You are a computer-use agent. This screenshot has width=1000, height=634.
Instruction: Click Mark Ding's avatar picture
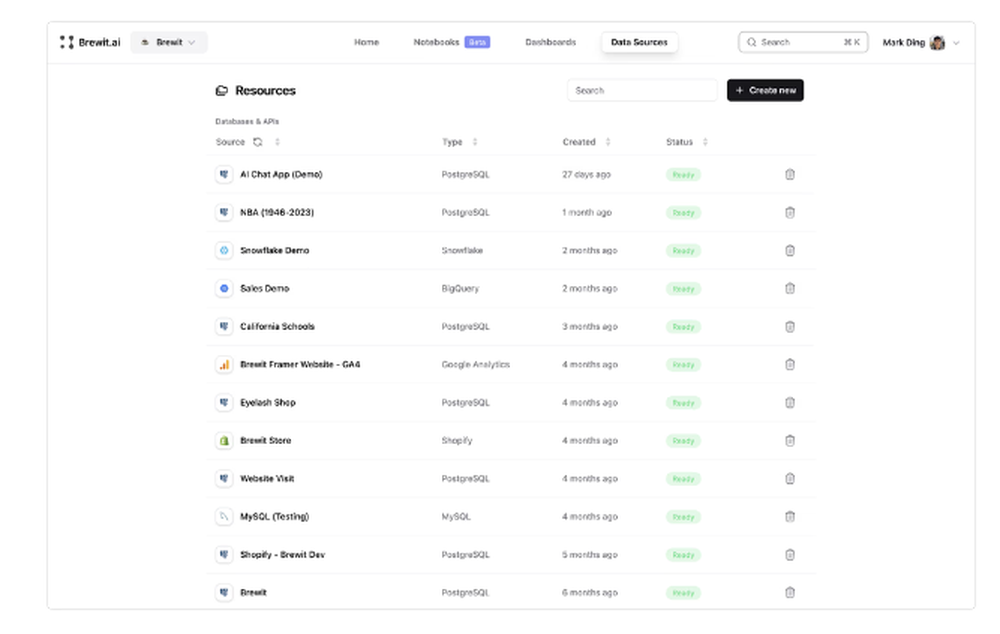coord(937,43)
